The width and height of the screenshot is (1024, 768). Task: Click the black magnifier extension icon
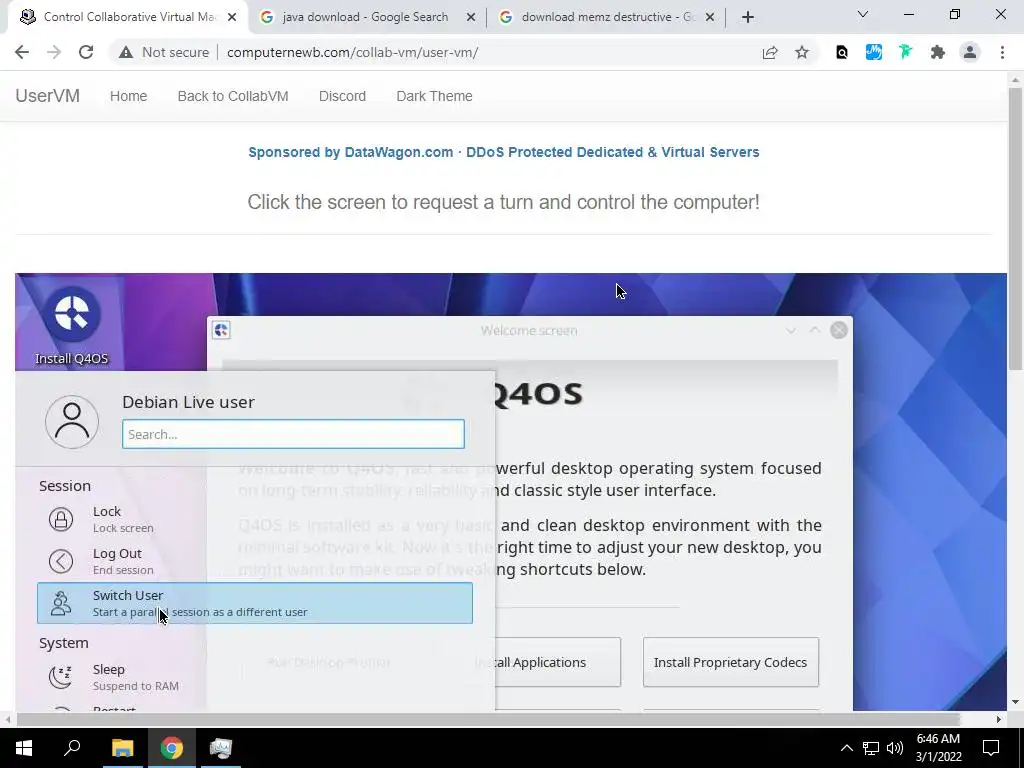(842, 52)
